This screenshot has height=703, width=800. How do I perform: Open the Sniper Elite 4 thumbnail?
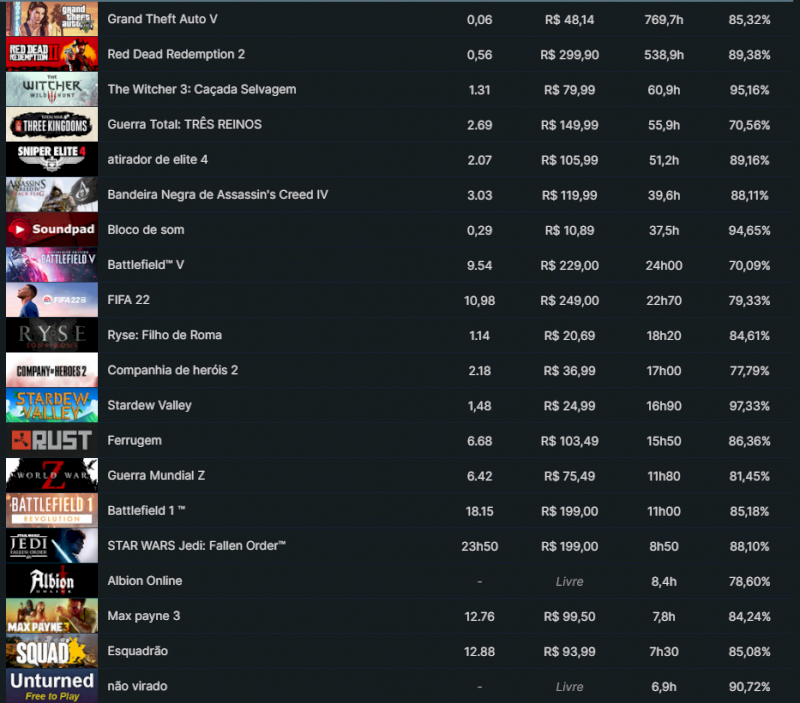[52, 159]
